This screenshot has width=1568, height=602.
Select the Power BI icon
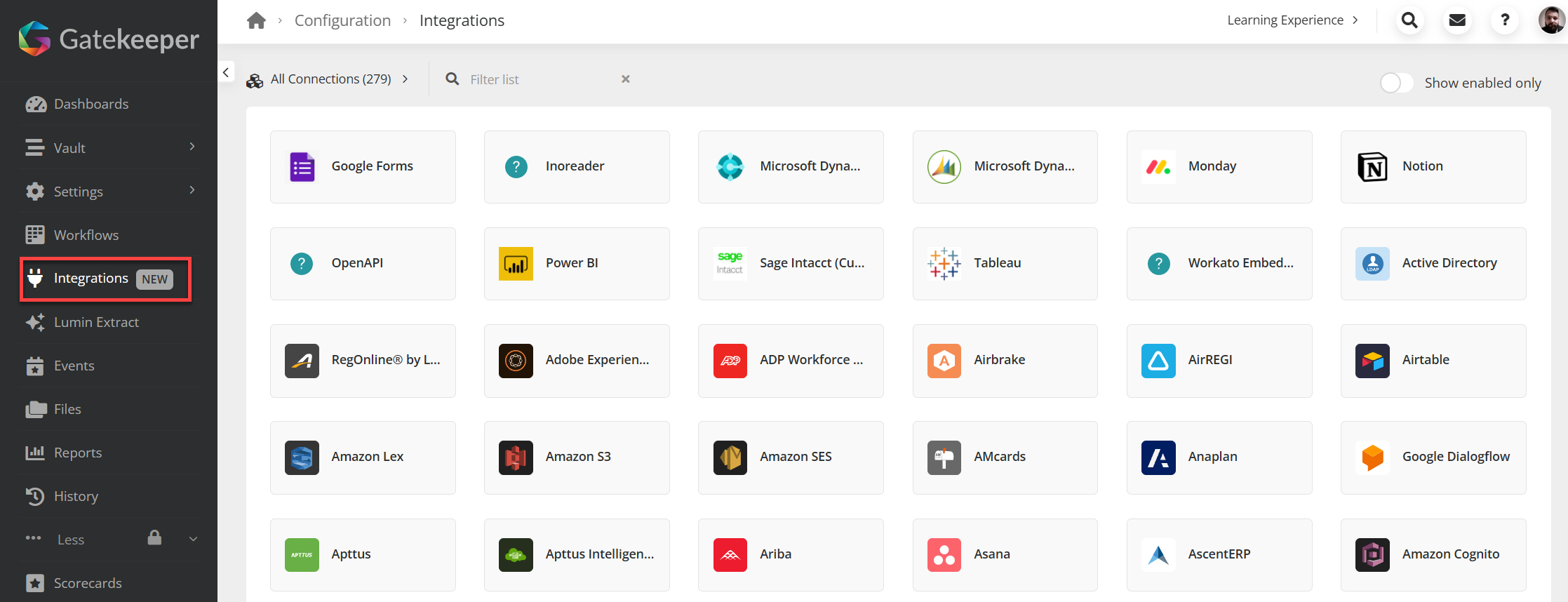pyautogui.click(x=516, y=264)
